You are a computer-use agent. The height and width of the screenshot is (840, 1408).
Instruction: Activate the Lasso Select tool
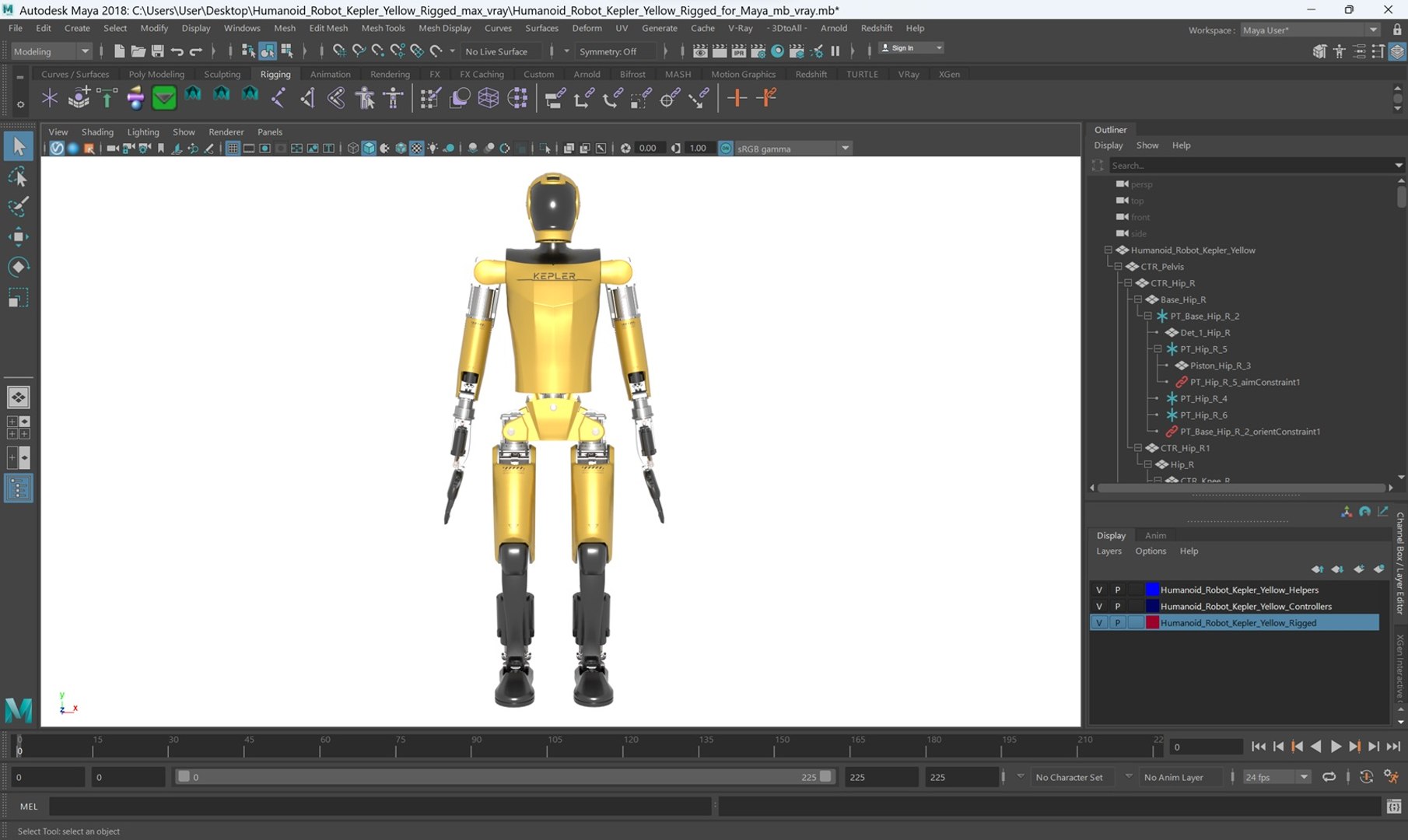click(19, 177)
